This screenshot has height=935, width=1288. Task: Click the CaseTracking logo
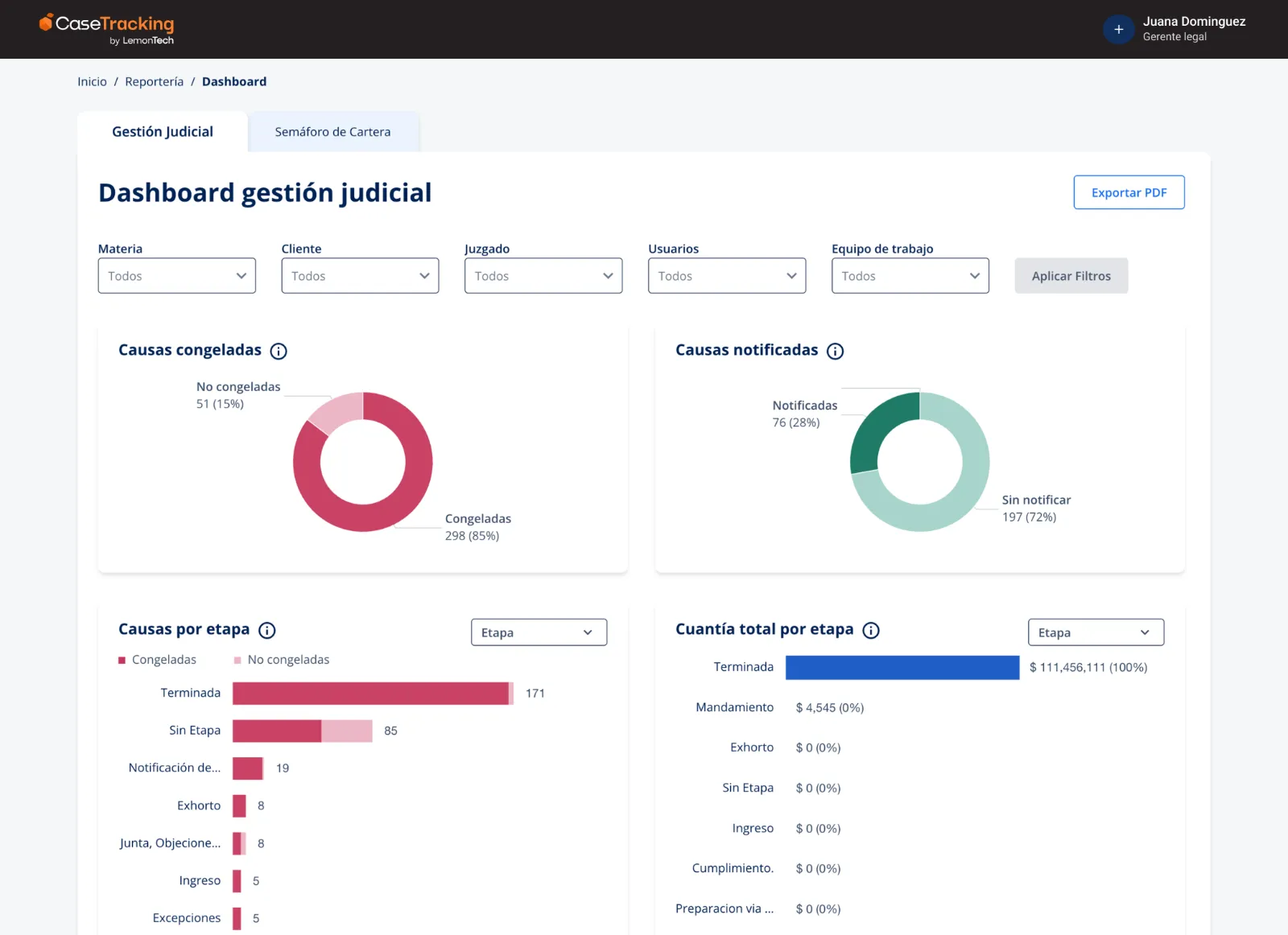click(x=106, y=29)
